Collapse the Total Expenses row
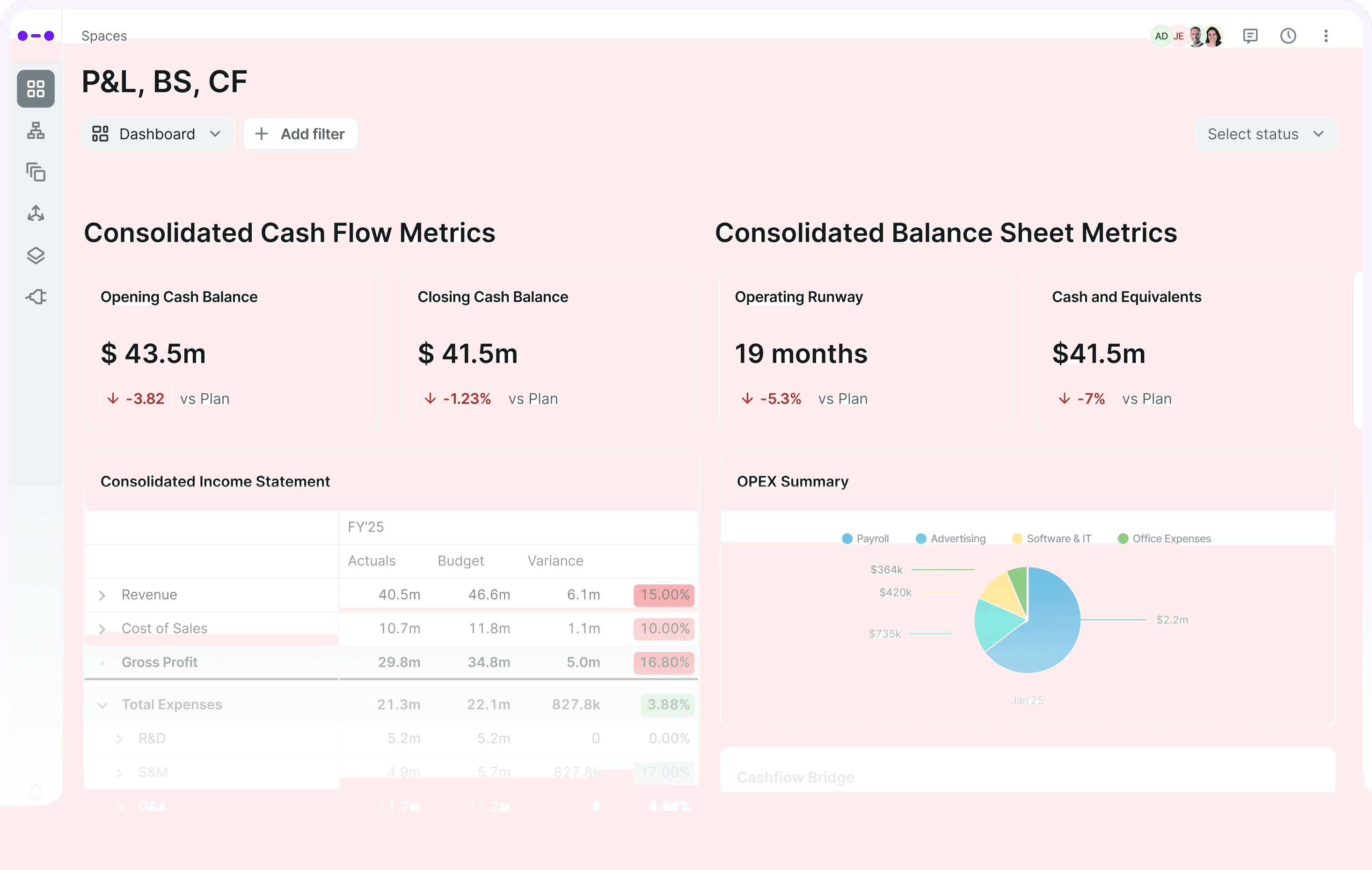 point(102,705)
